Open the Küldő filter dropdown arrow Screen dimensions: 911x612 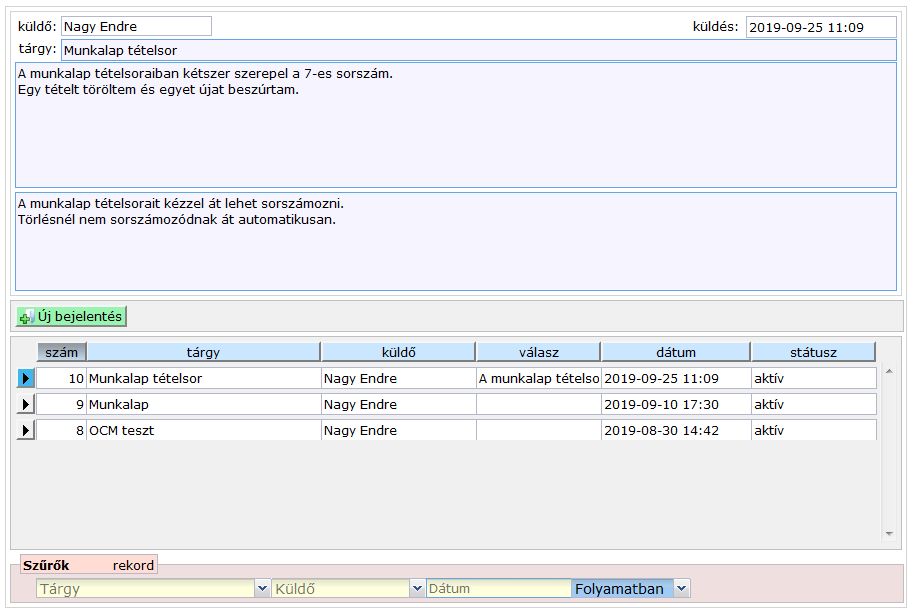[417, 589]
